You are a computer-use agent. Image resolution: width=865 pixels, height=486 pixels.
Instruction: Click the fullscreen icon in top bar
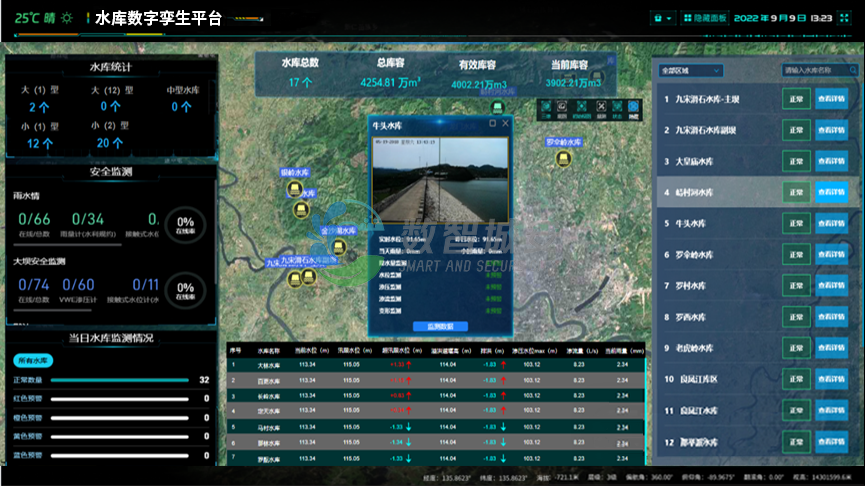[x=846, y=18]
